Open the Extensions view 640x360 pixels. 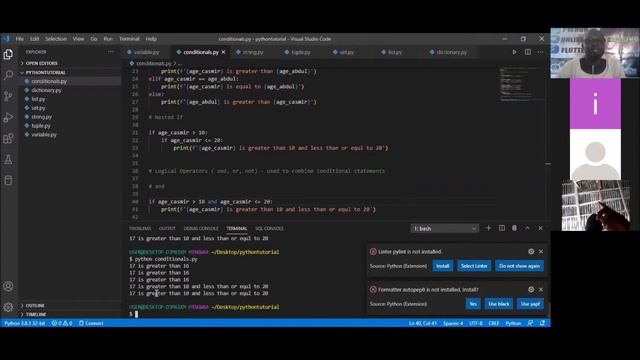8,138
